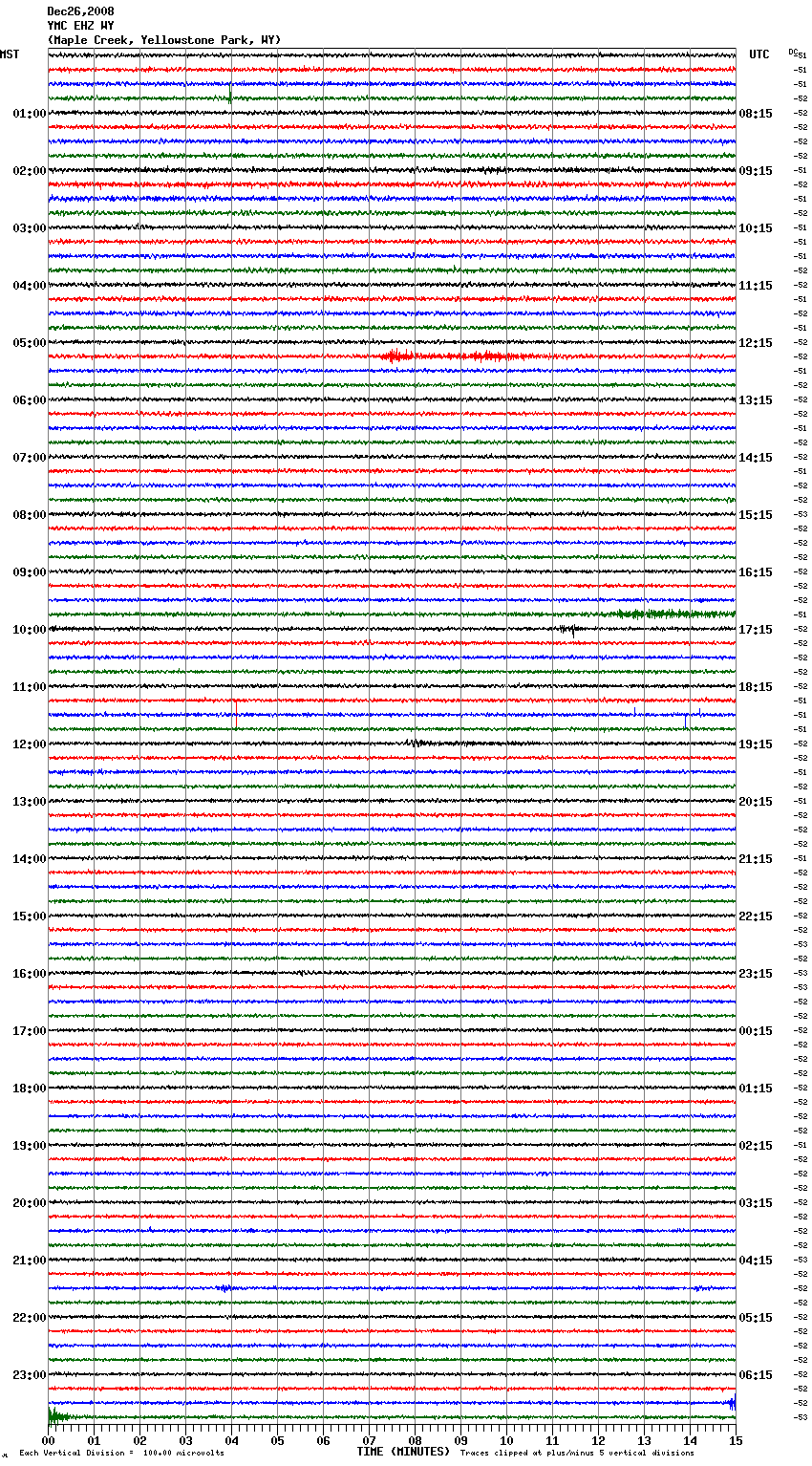Select the 02:00 MST time label
The height and width of the screenshot is (1466, 812).
coord(29,171)
